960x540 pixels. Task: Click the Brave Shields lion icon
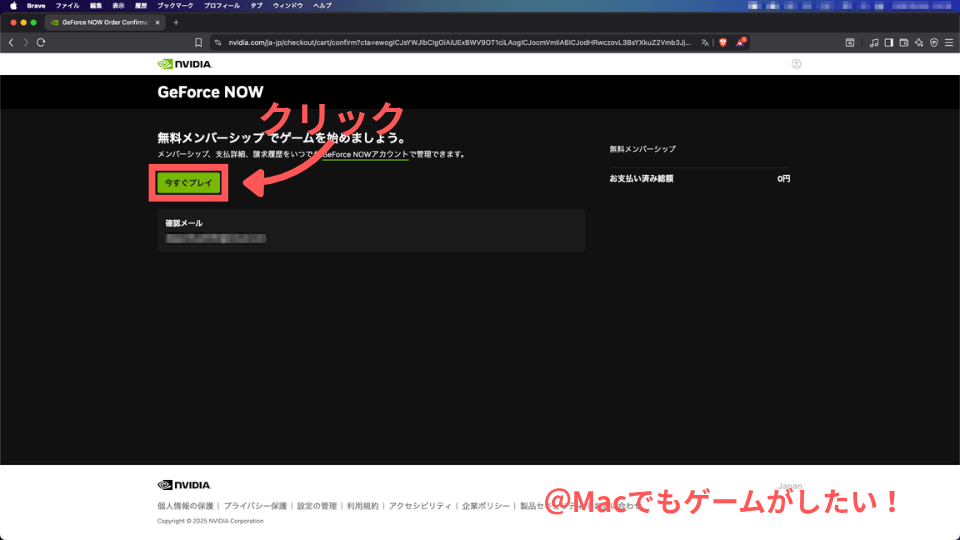click(723, 42)
